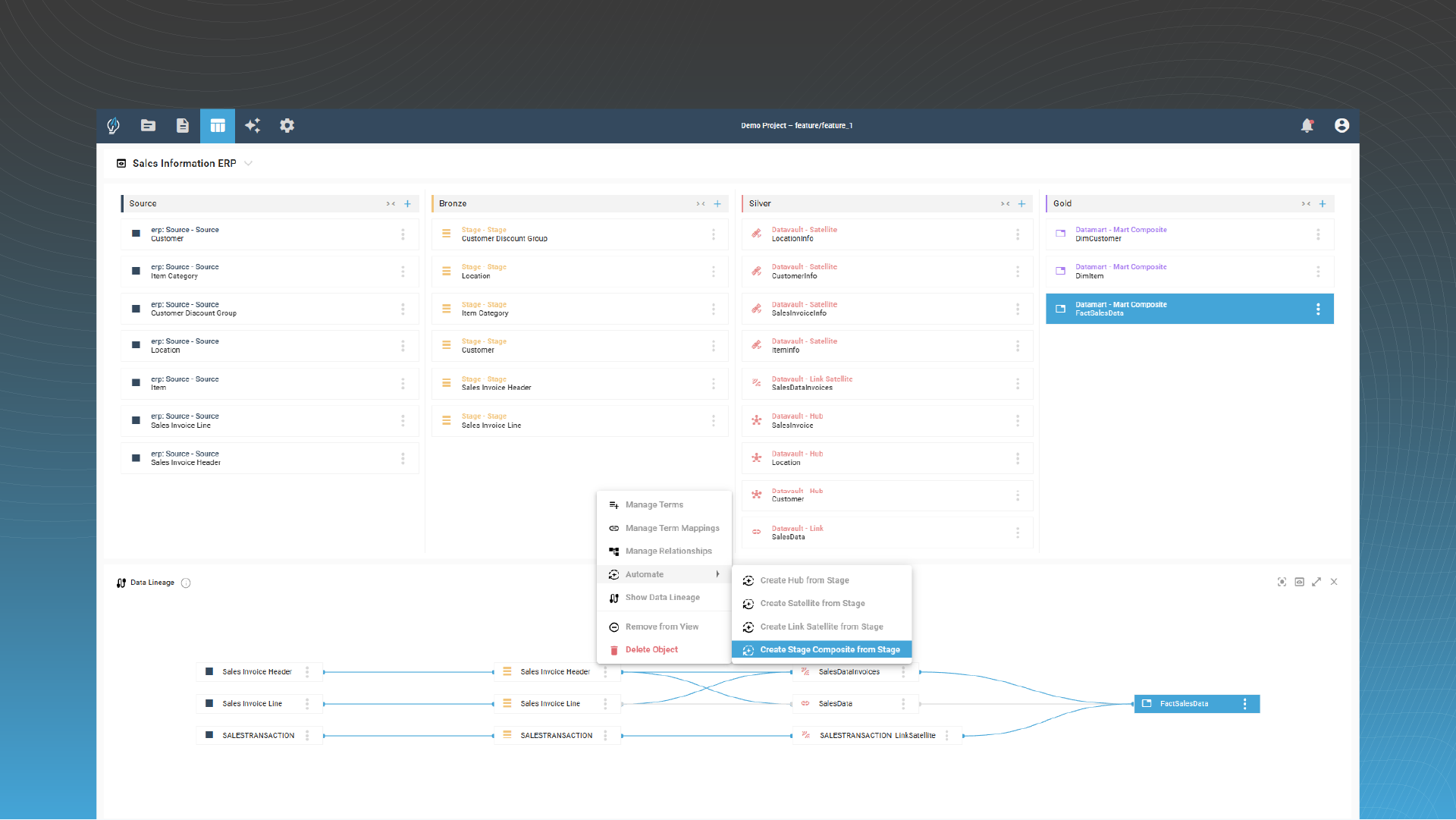The height and width of the screenshot is (820, 1456).
Task: Collapse the Silver column using the collapse control
Action: coord(1006,204)
